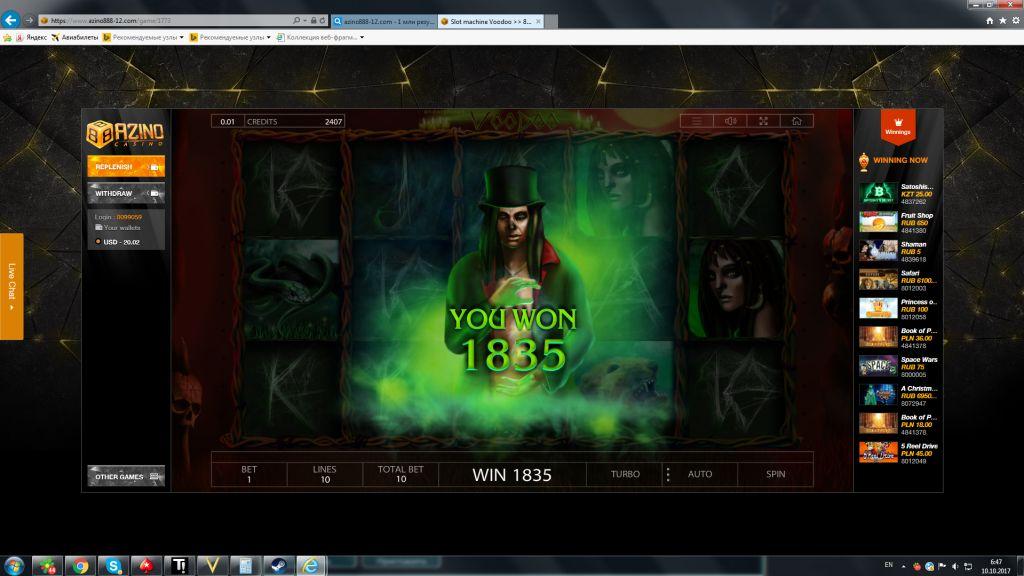The width and height of the screenshot is (1024, 576).
Task: Select the USD wallet radio option
Action: (x=98, y=242)
